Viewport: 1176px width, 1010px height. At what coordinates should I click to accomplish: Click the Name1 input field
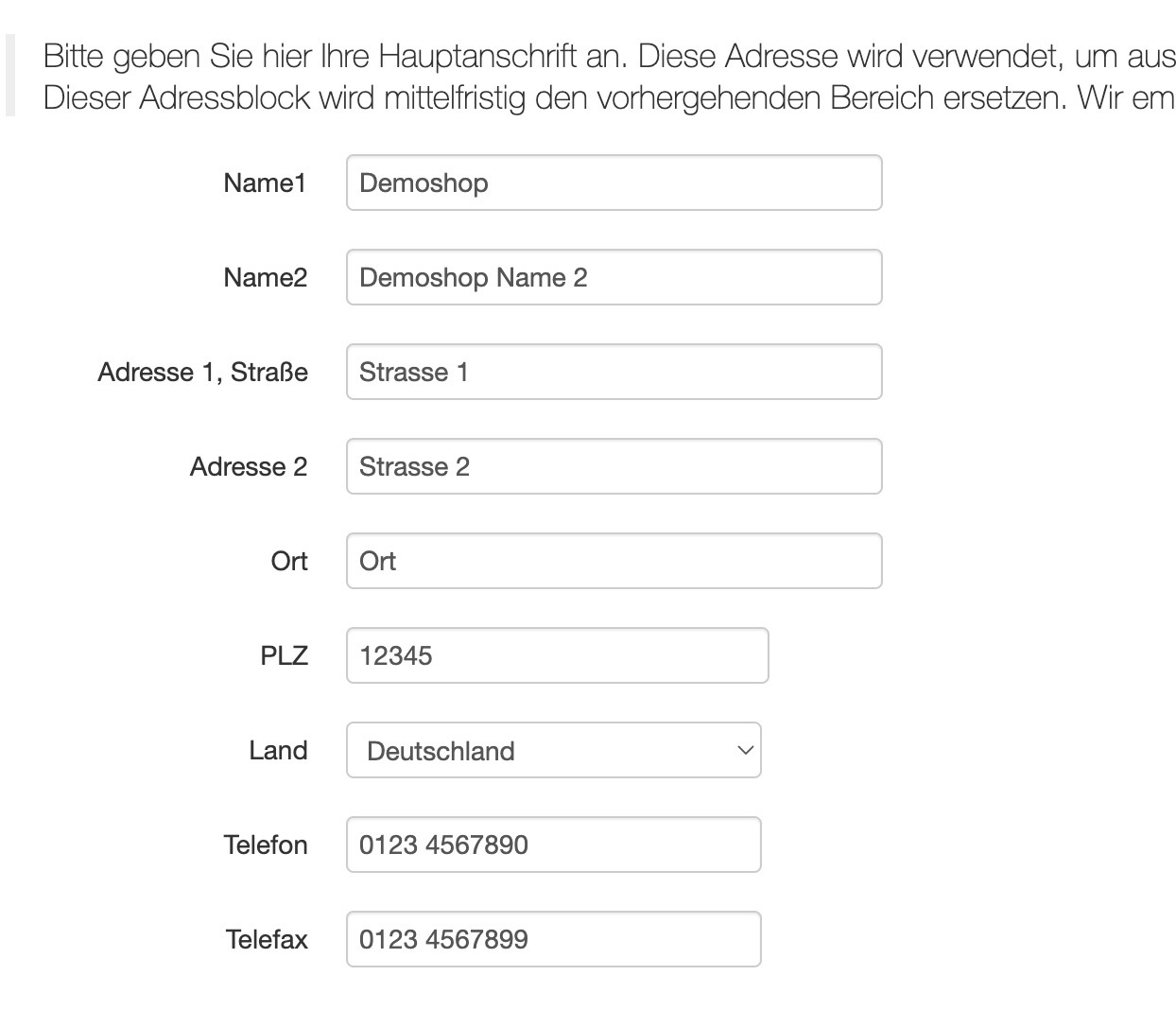tap(614, 183)
